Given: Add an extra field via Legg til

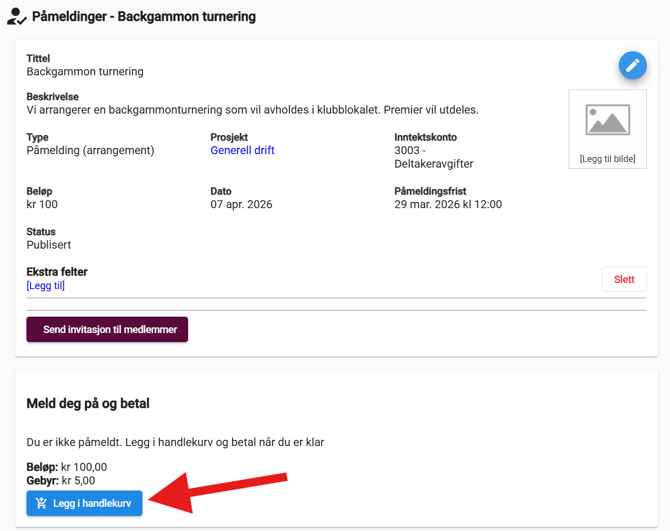Looking at the screenshot, I should [45, 286].
